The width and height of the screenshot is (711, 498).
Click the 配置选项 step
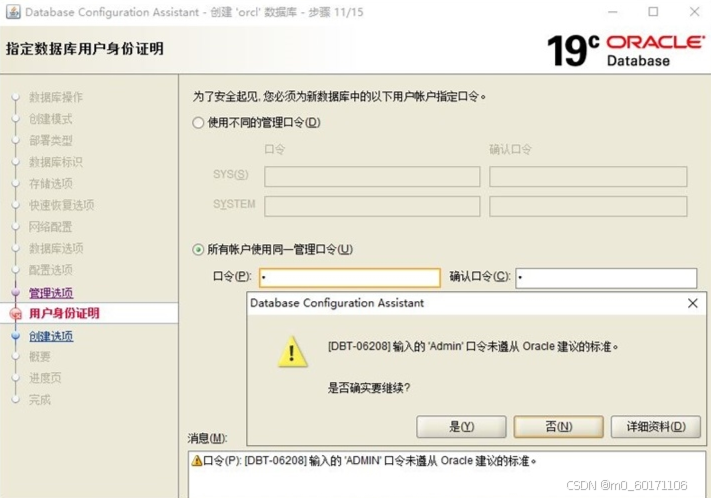point(50,270)
